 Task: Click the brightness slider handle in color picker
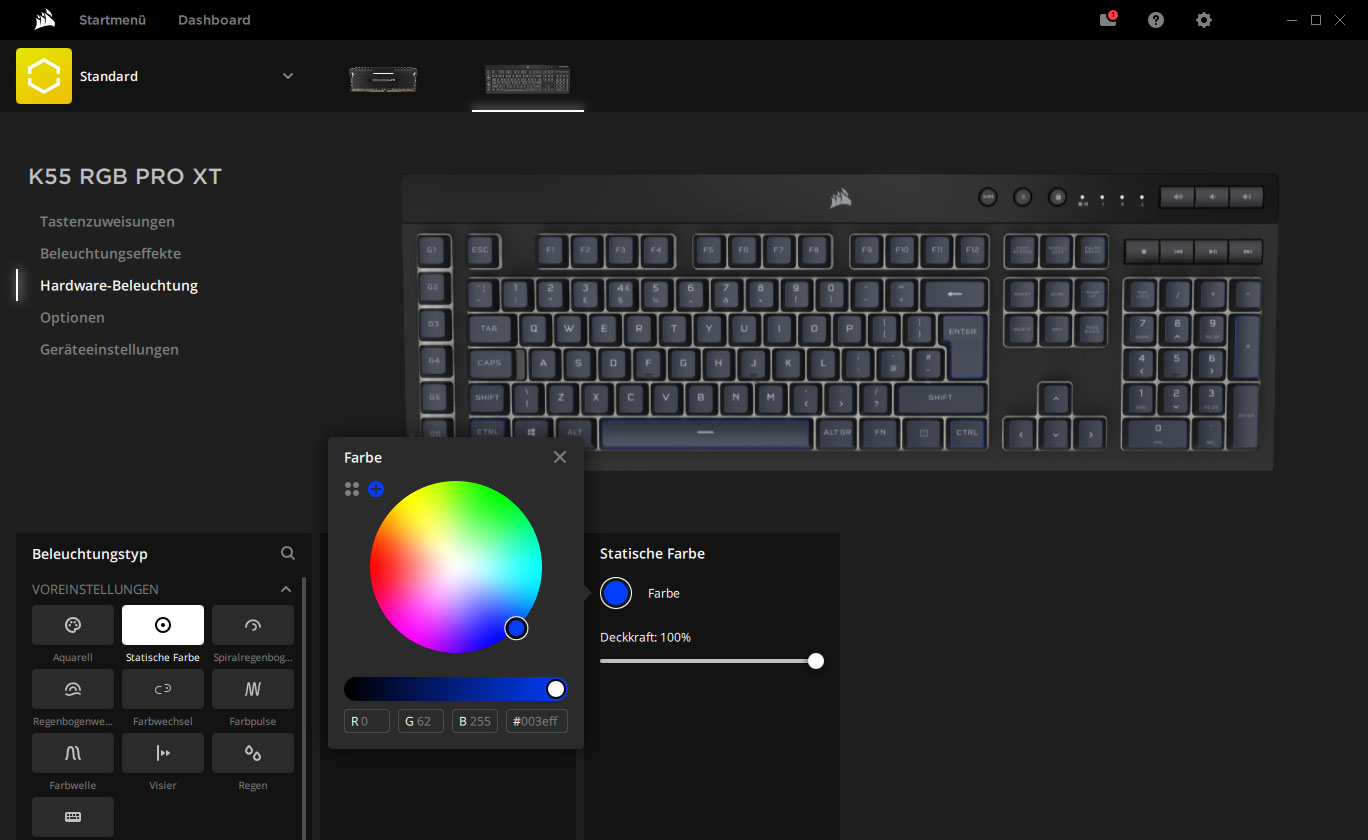click(x=556, y=689)
